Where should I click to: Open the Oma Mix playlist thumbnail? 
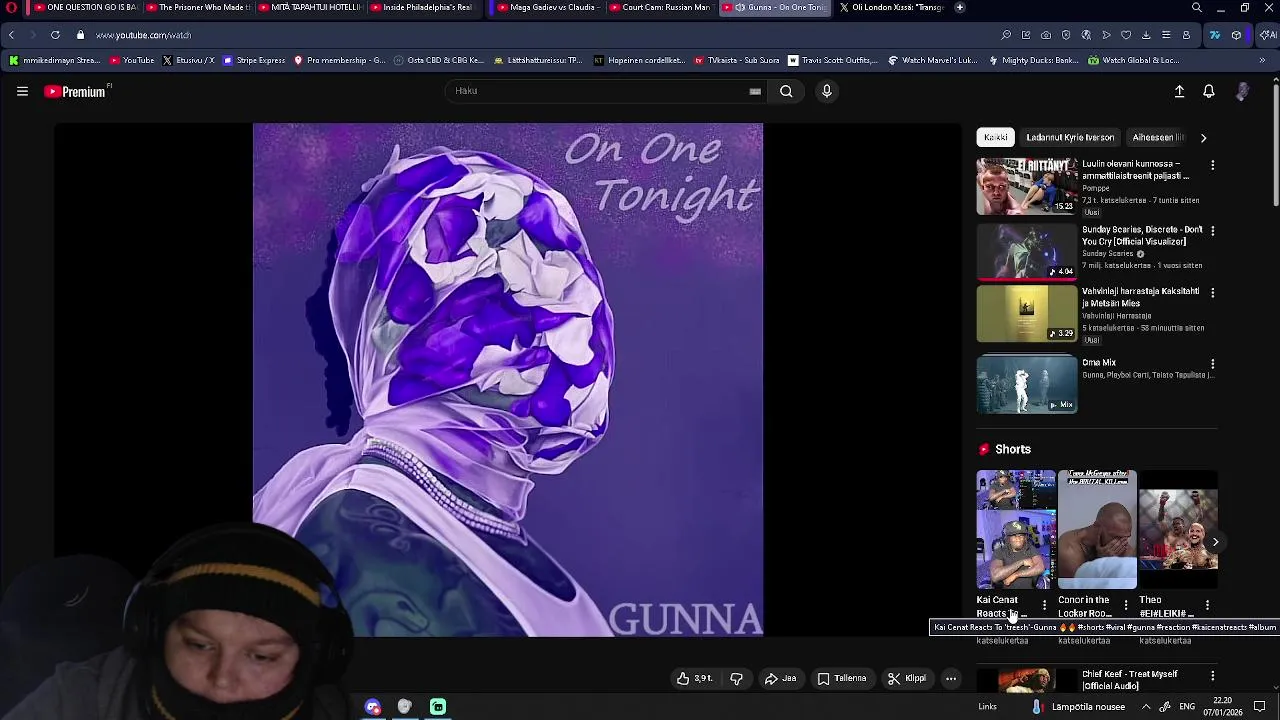[1027, 384]
